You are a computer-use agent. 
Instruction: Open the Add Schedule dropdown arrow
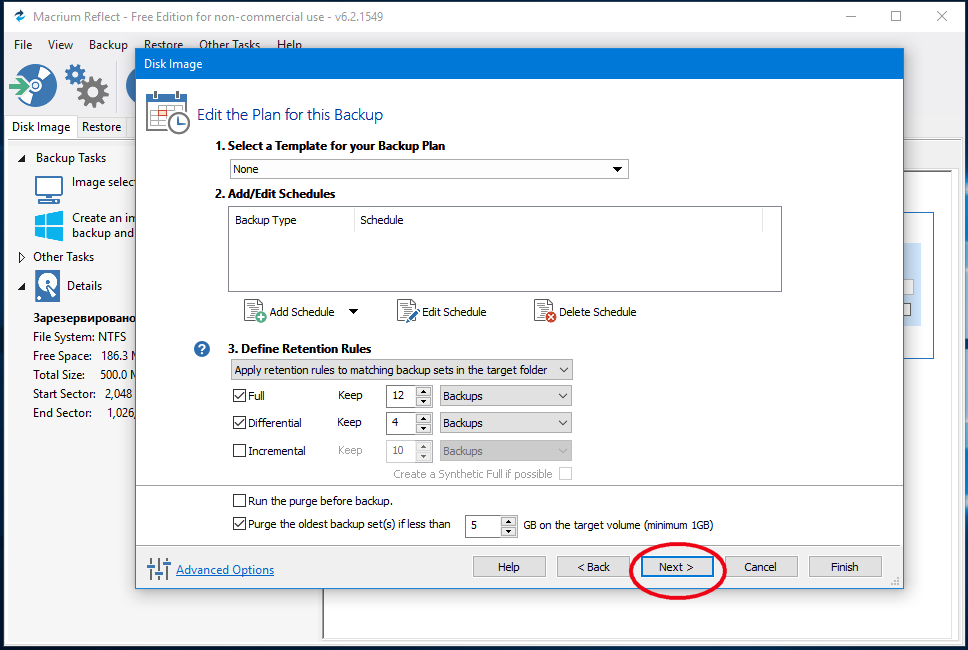[353, 312]
